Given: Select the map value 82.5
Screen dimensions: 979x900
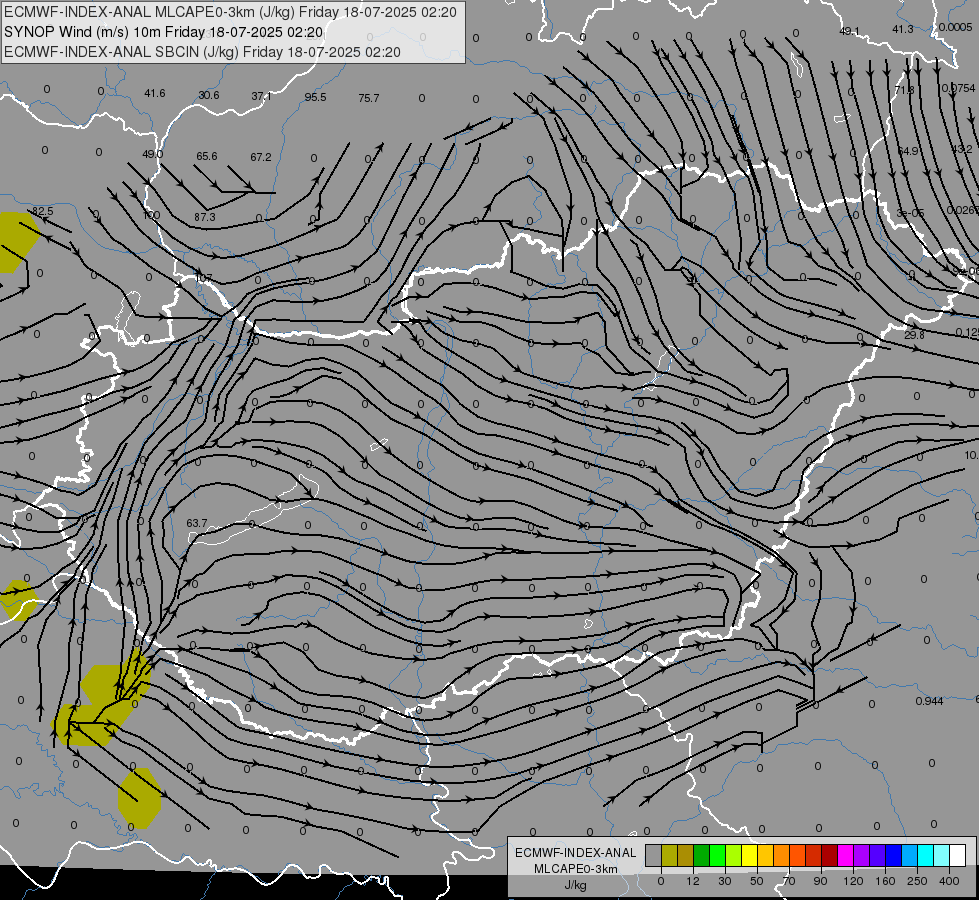Looking at the screenshot, I should point(42,212).
